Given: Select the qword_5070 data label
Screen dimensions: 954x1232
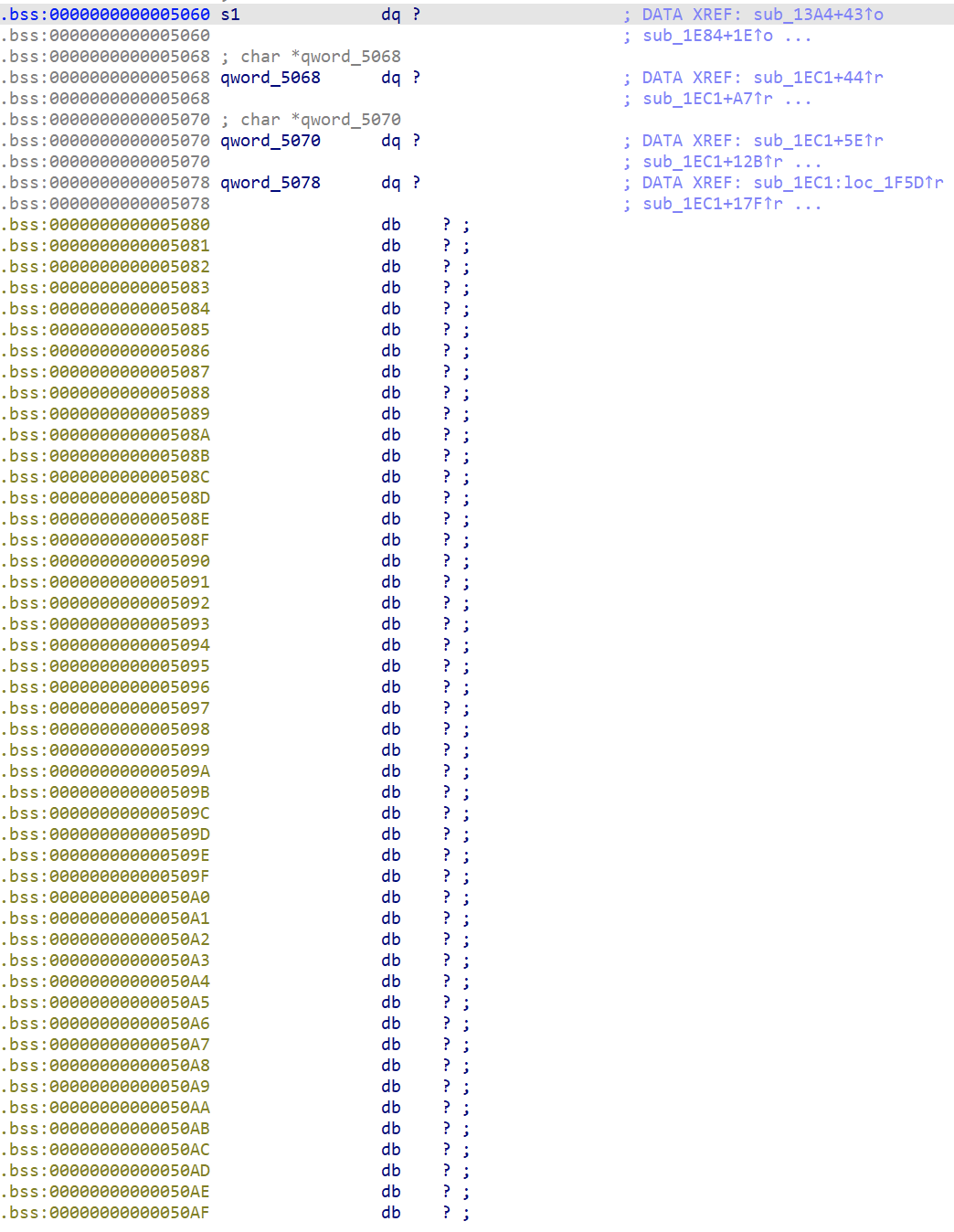Looking at the screenshot, I should click(x=270, y=141).
